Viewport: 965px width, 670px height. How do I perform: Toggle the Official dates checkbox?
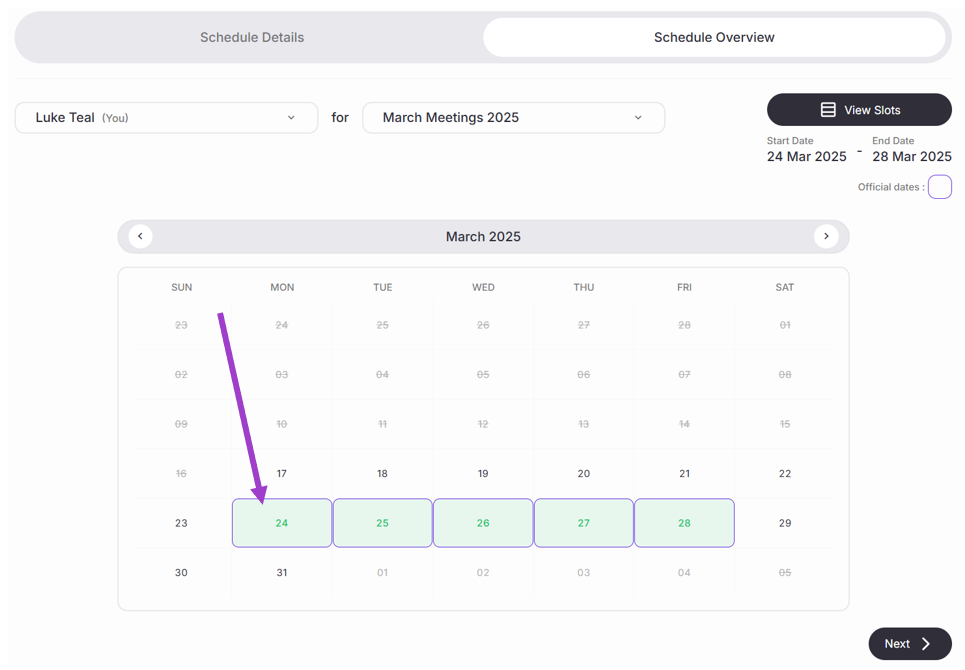[940, 187]
